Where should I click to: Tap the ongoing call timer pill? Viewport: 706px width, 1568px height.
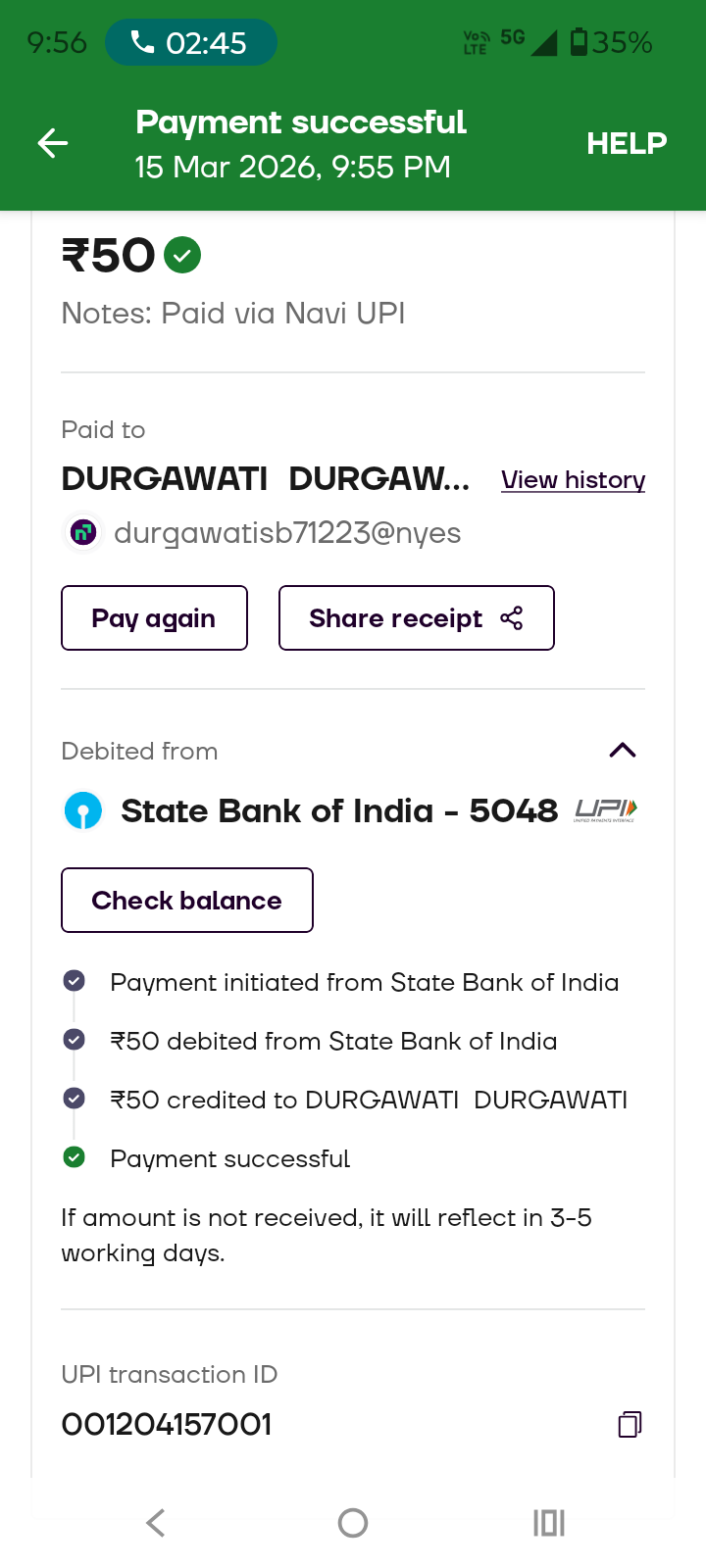point(191,43)
